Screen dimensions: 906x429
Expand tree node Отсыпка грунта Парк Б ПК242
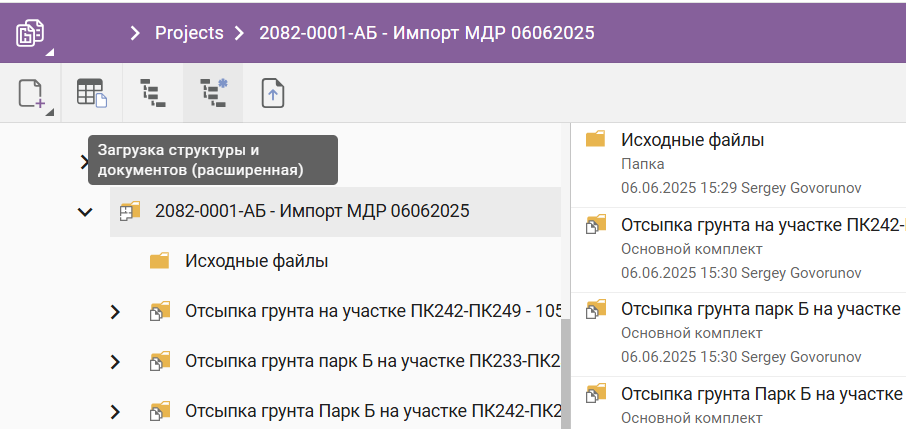(115, 412)
